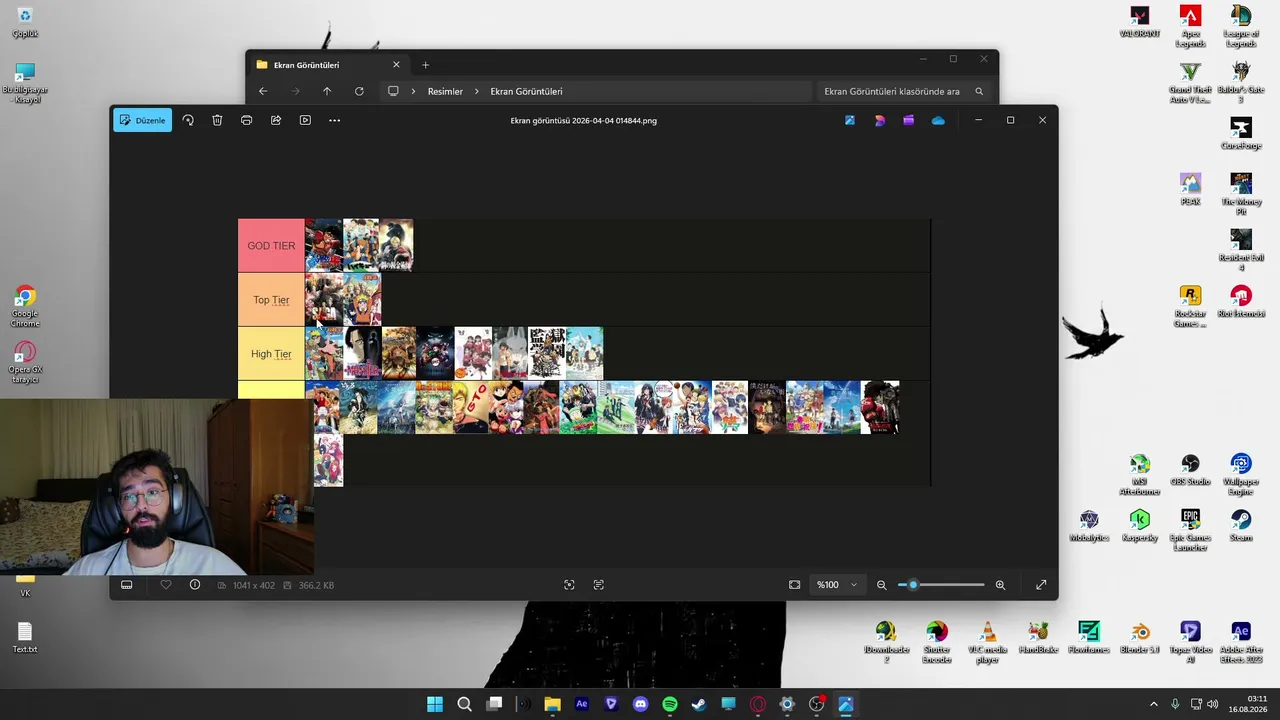Open OBS Studio from the taskbar
Image resolution: width=1280 pixels, height=720 pixels.
tap(817, 704)
